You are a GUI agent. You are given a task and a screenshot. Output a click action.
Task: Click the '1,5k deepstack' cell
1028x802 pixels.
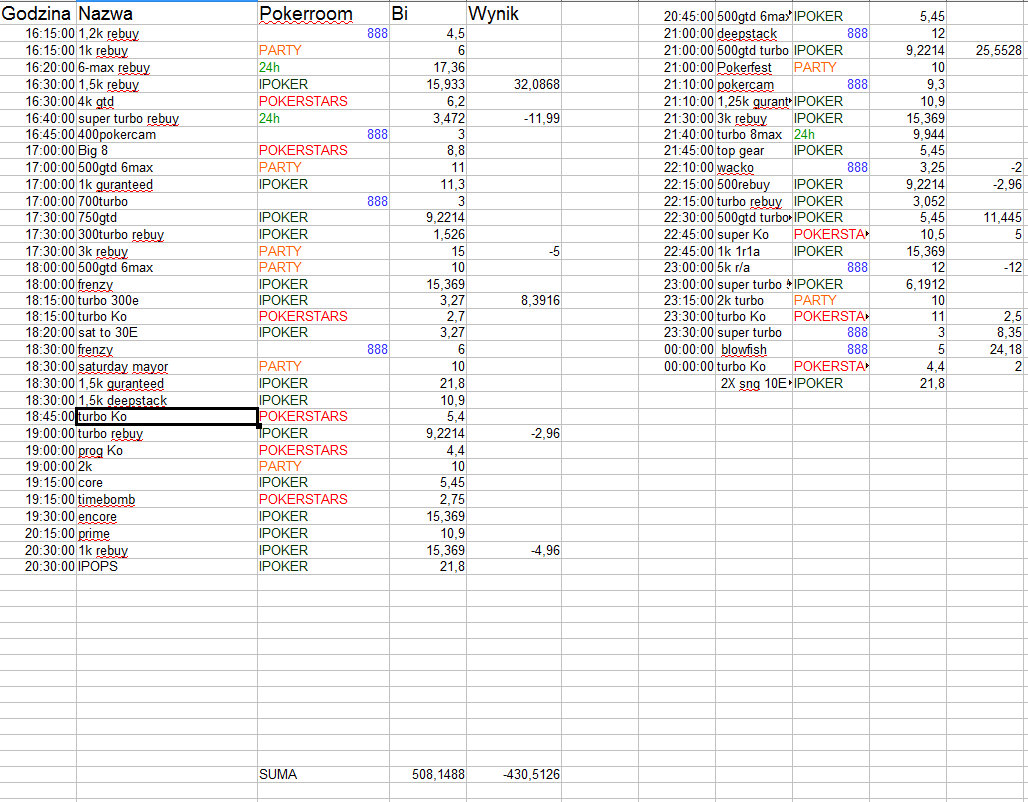pyautogui.click(x=167, y=401)
